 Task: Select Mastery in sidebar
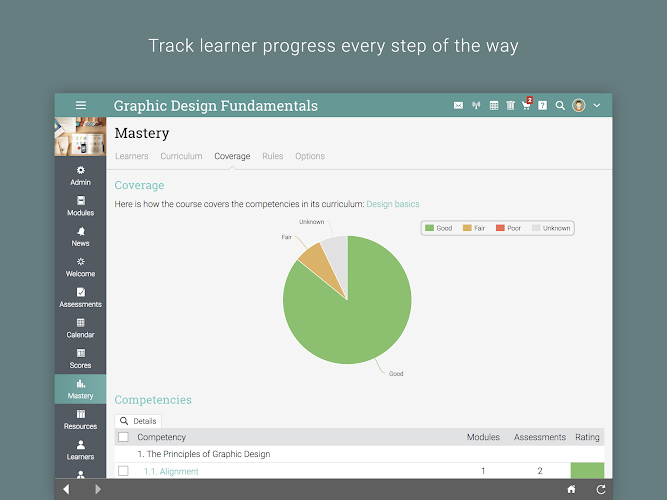click(80, 389)
